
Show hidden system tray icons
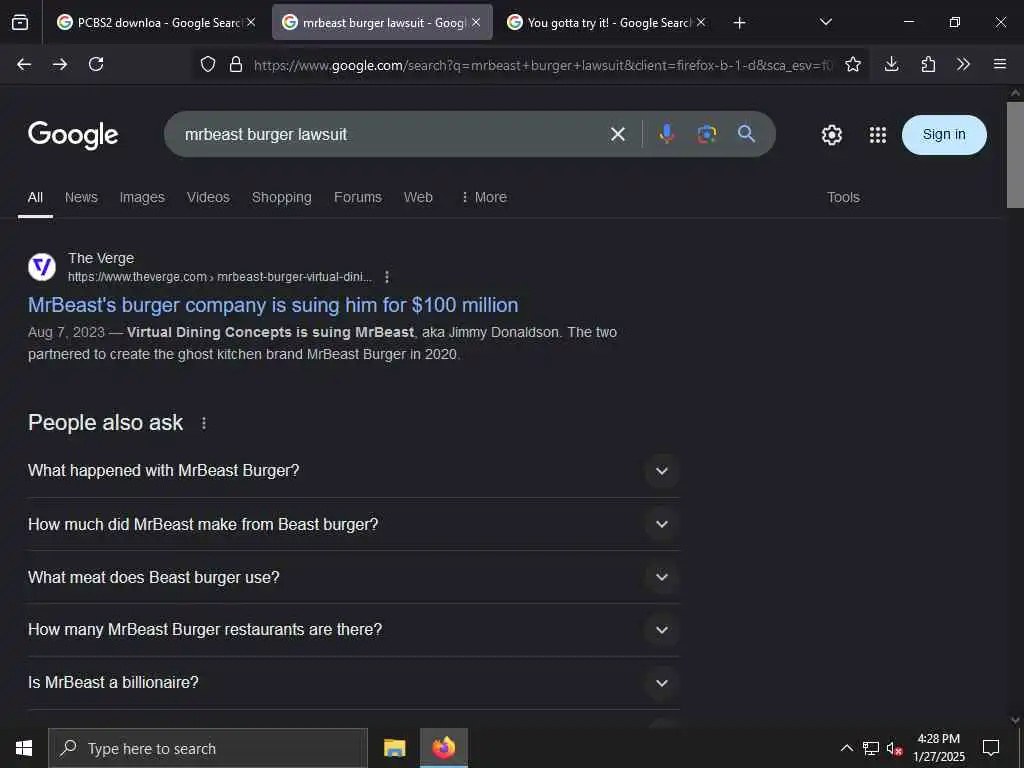click(x=846, y=748)
